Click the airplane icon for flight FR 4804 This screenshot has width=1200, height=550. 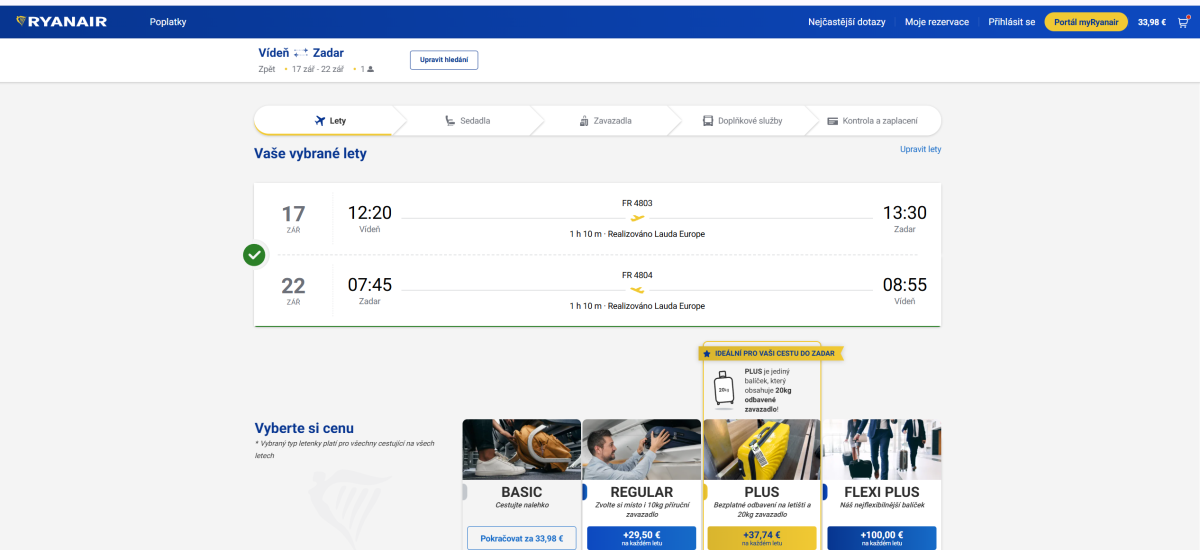tap(637, 289)
